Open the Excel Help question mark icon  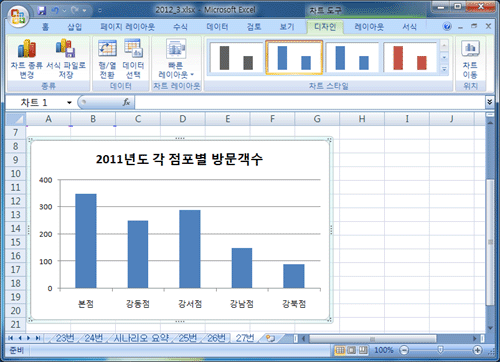[x=447, y=26]
